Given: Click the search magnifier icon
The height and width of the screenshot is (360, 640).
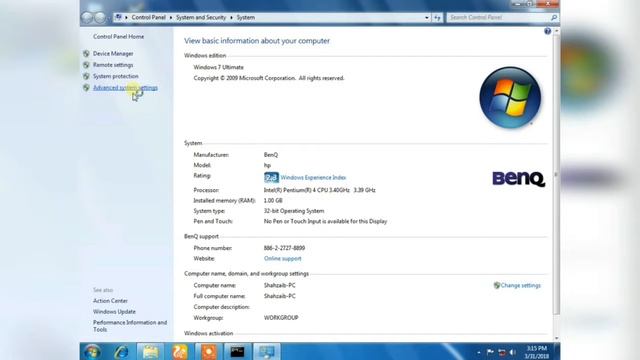Looking at the screenshot, I should pos(553,18).
